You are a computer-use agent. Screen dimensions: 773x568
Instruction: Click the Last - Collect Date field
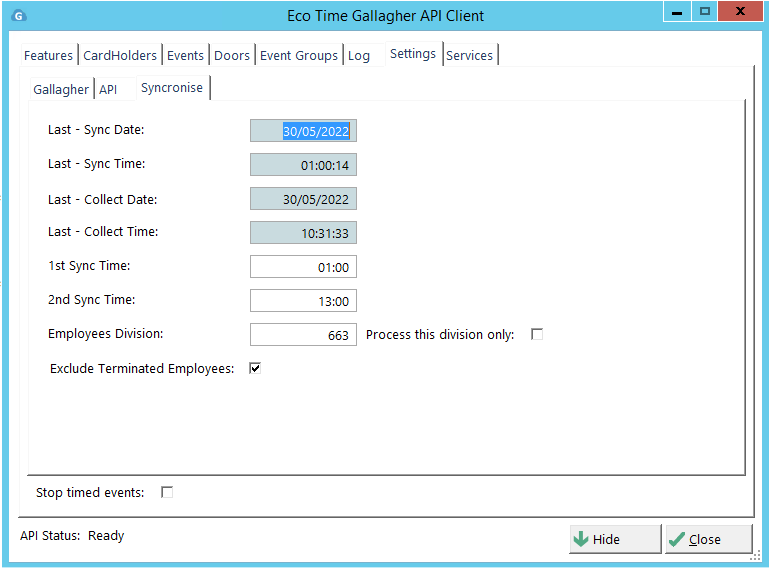(x=303, y=199)
